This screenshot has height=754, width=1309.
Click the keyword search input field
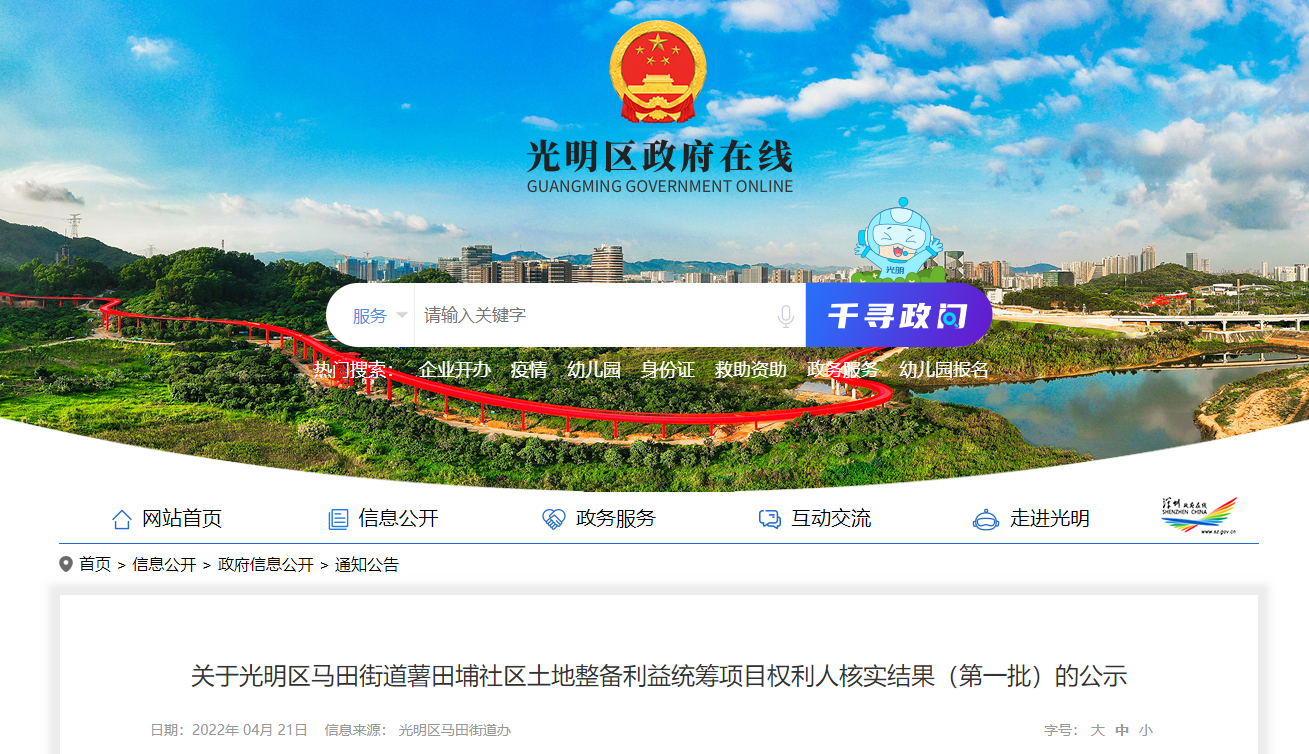(x=595, y=316)
